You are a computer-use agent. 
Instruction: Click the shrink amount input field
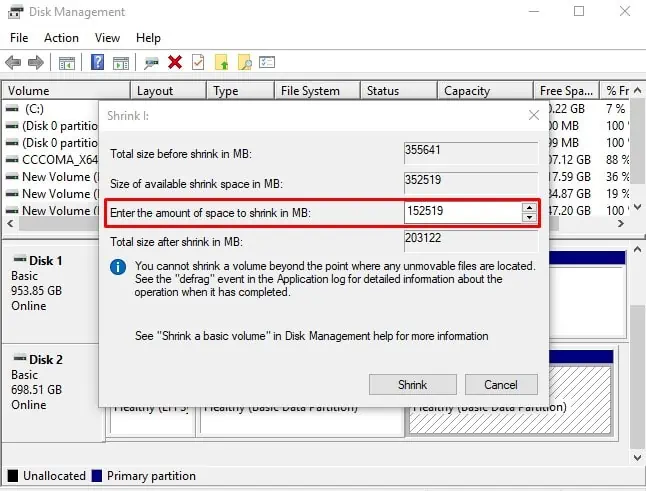(x=463, y=212)
